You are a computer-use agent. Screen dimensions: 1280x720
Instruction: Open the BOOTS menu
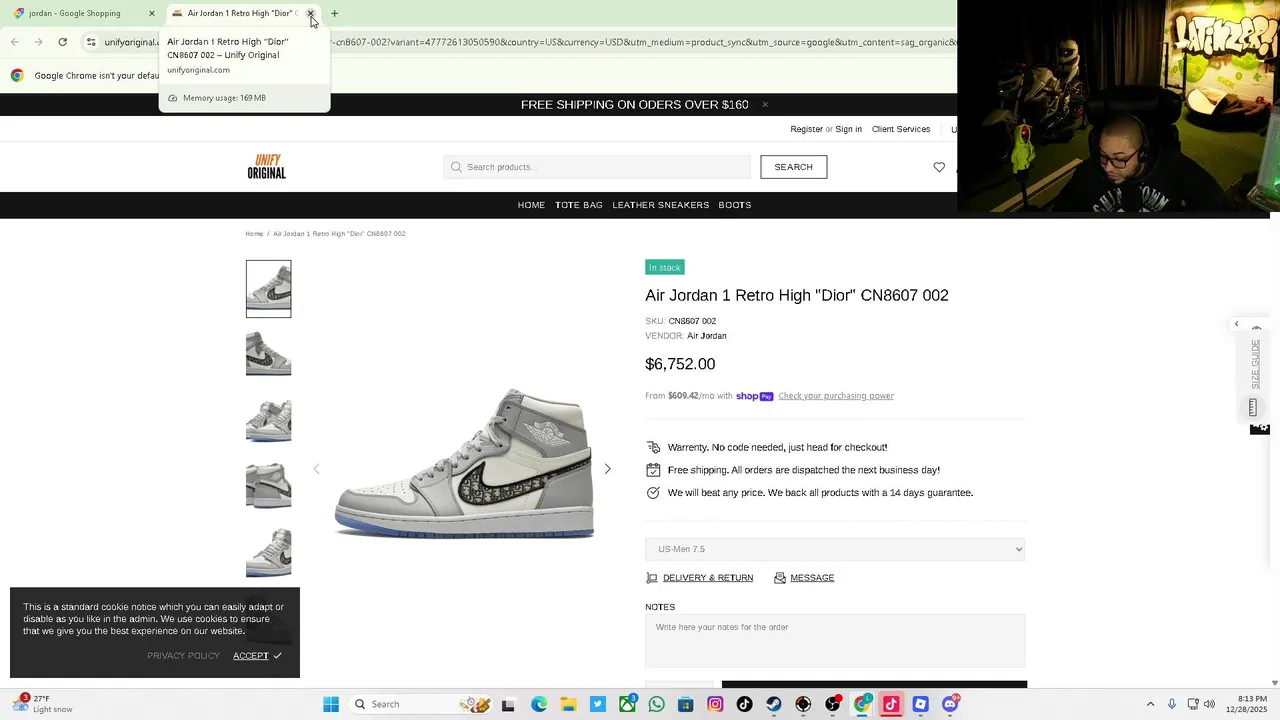[x=735, y=205]
